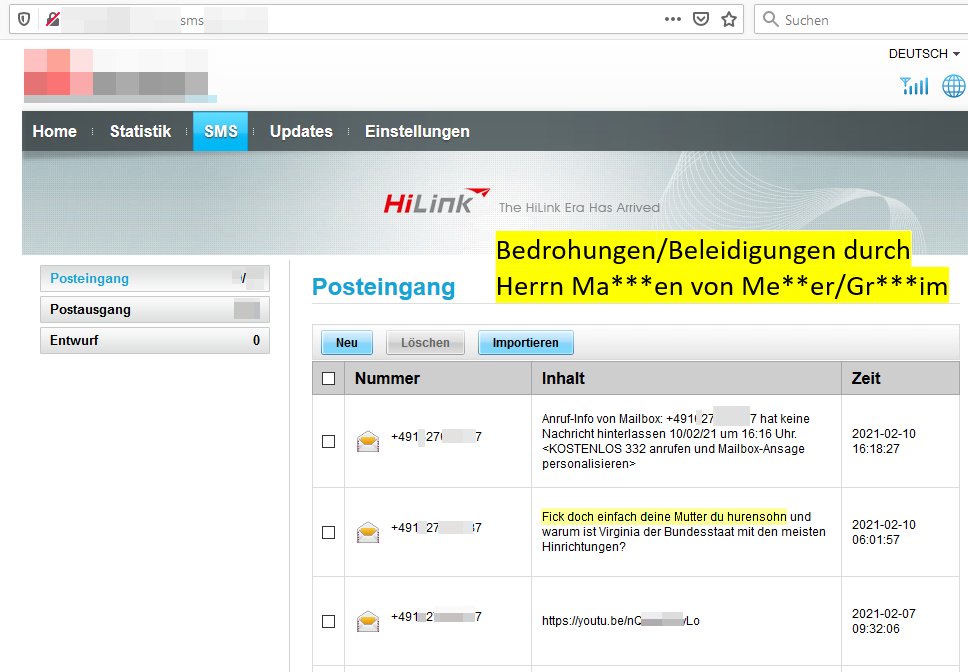This screenshot has height=672, width=968.
Task: Click envelope icon of the YouTube link message
Action: pos(368,621)
